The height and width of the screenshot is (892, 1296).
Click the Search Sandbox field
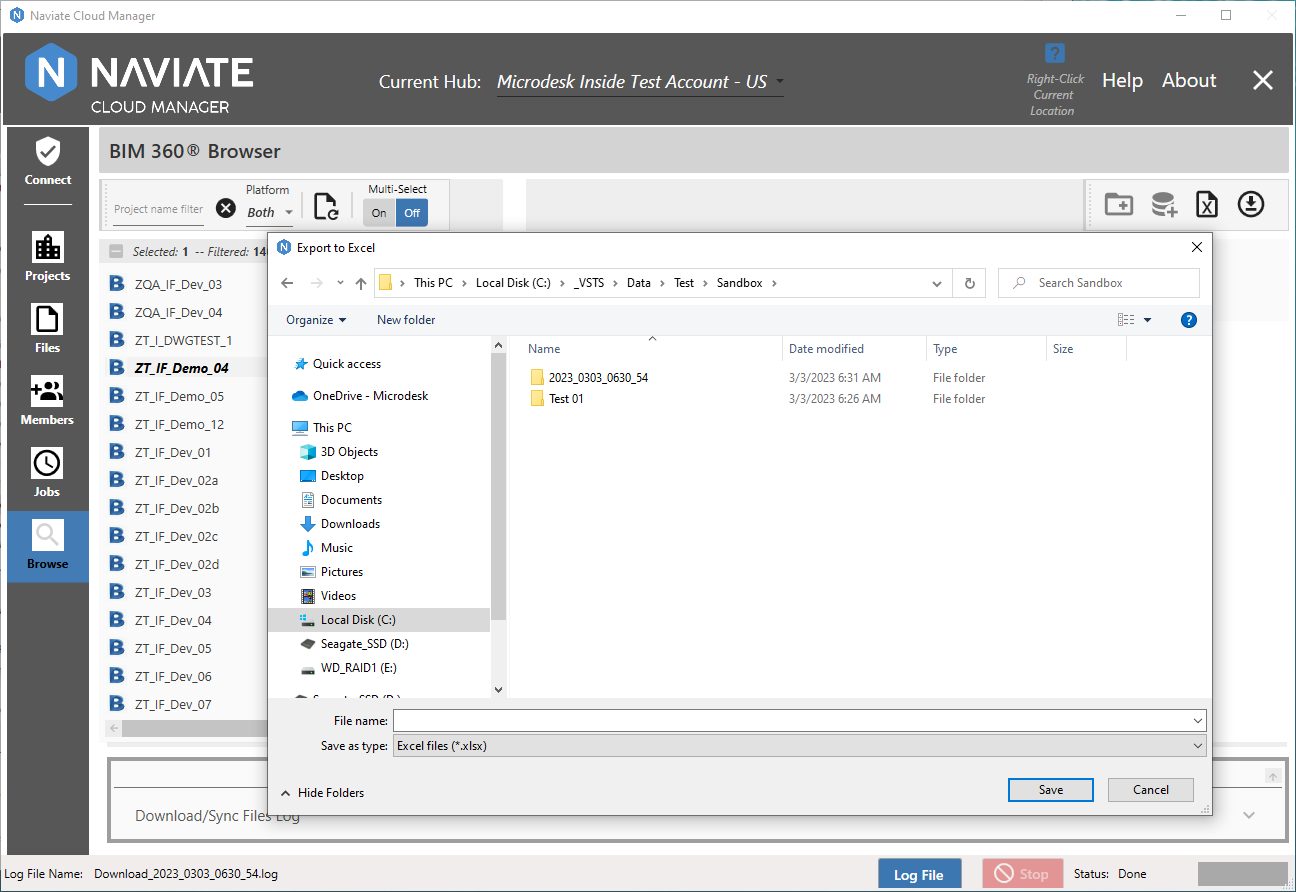click(x=1098, y=283)
